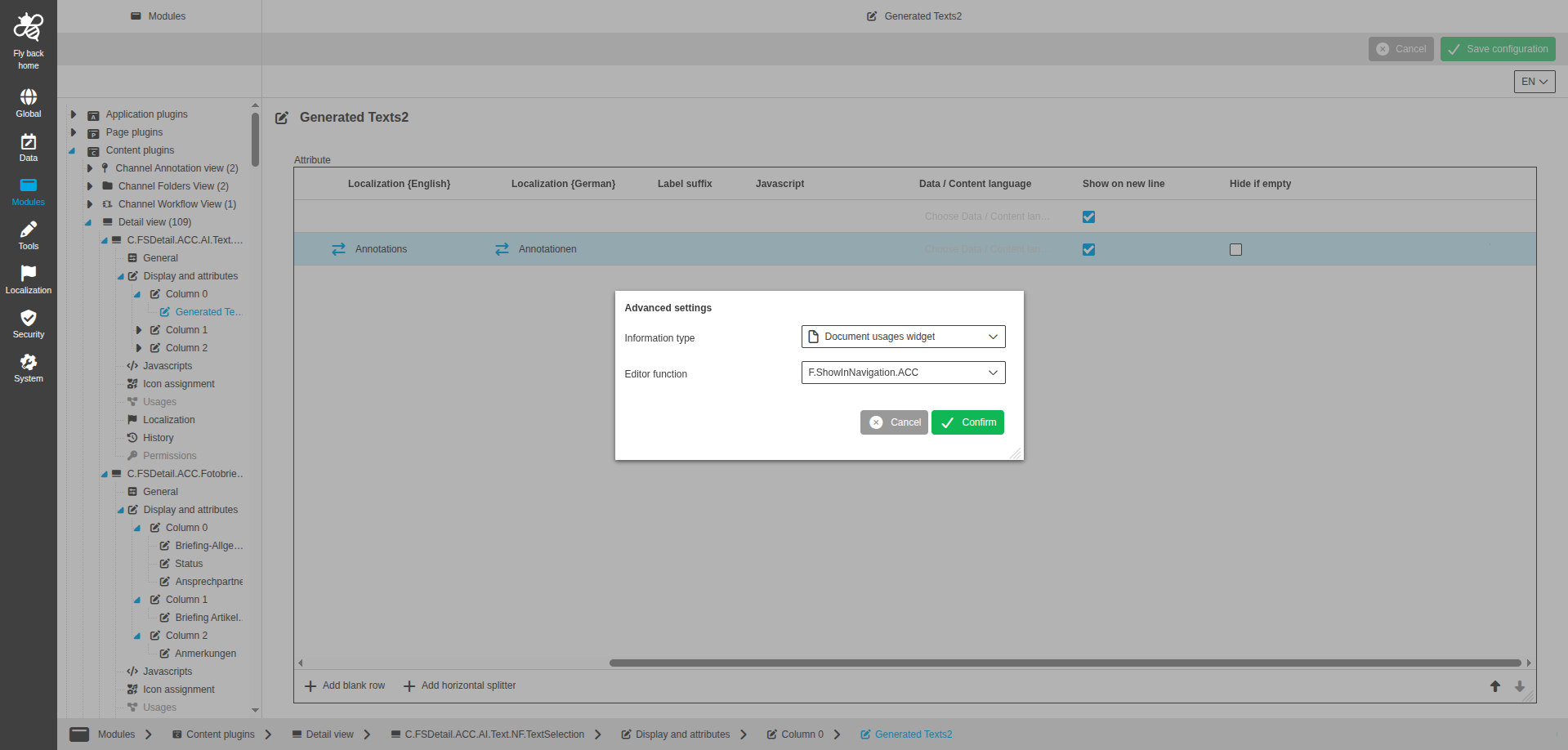The image size is (1568, 750).
Task: Open the Information type dropdown
Action: [x=903, y=337]
